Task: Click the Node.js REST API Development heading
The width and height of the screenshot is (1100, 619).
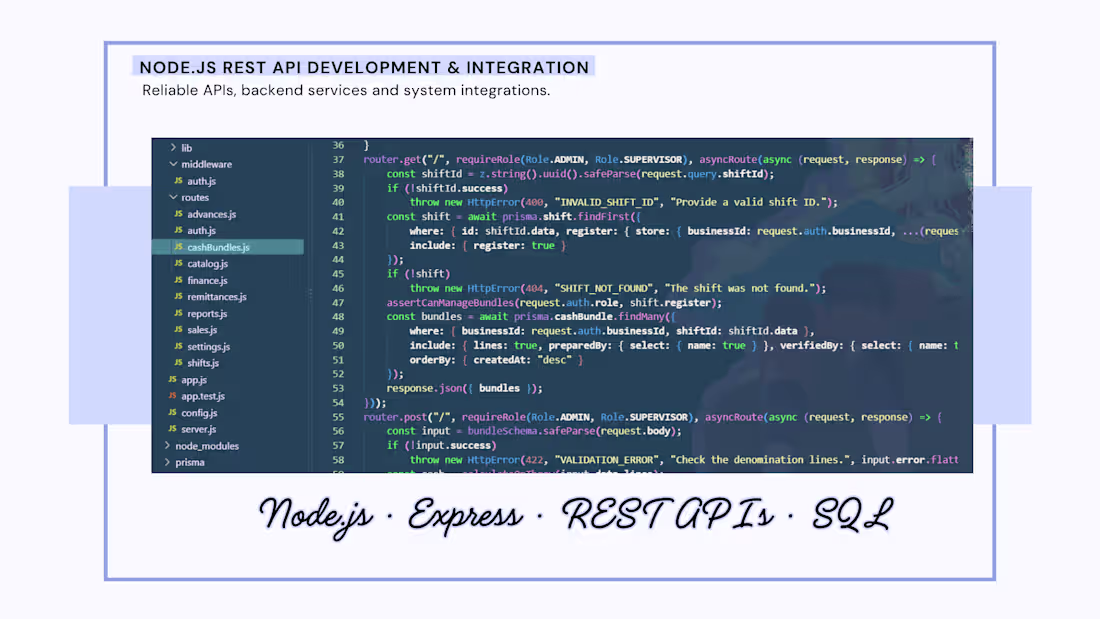Action: (364, 67)
